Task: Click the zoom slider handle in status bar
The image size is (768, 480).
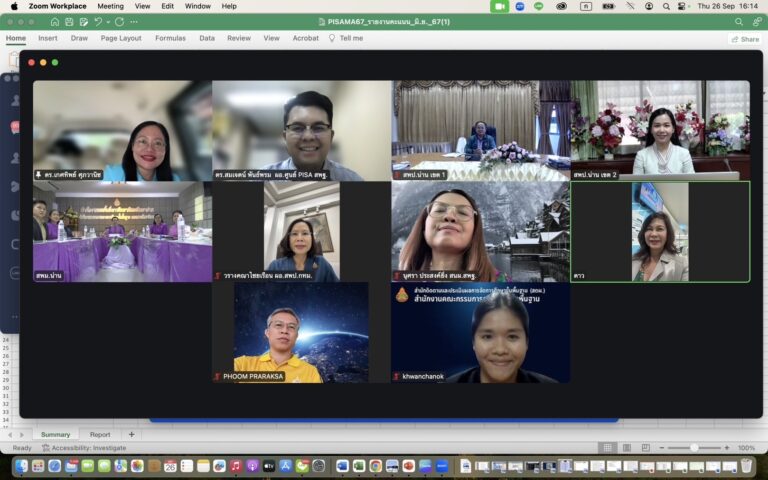Action: (x=694, y=448)
